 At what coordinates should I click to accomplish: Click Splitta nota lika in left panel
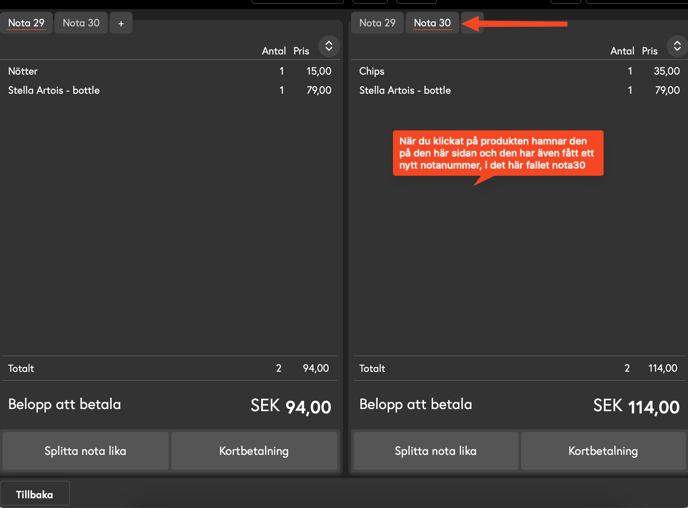click(x=86, y=451)
